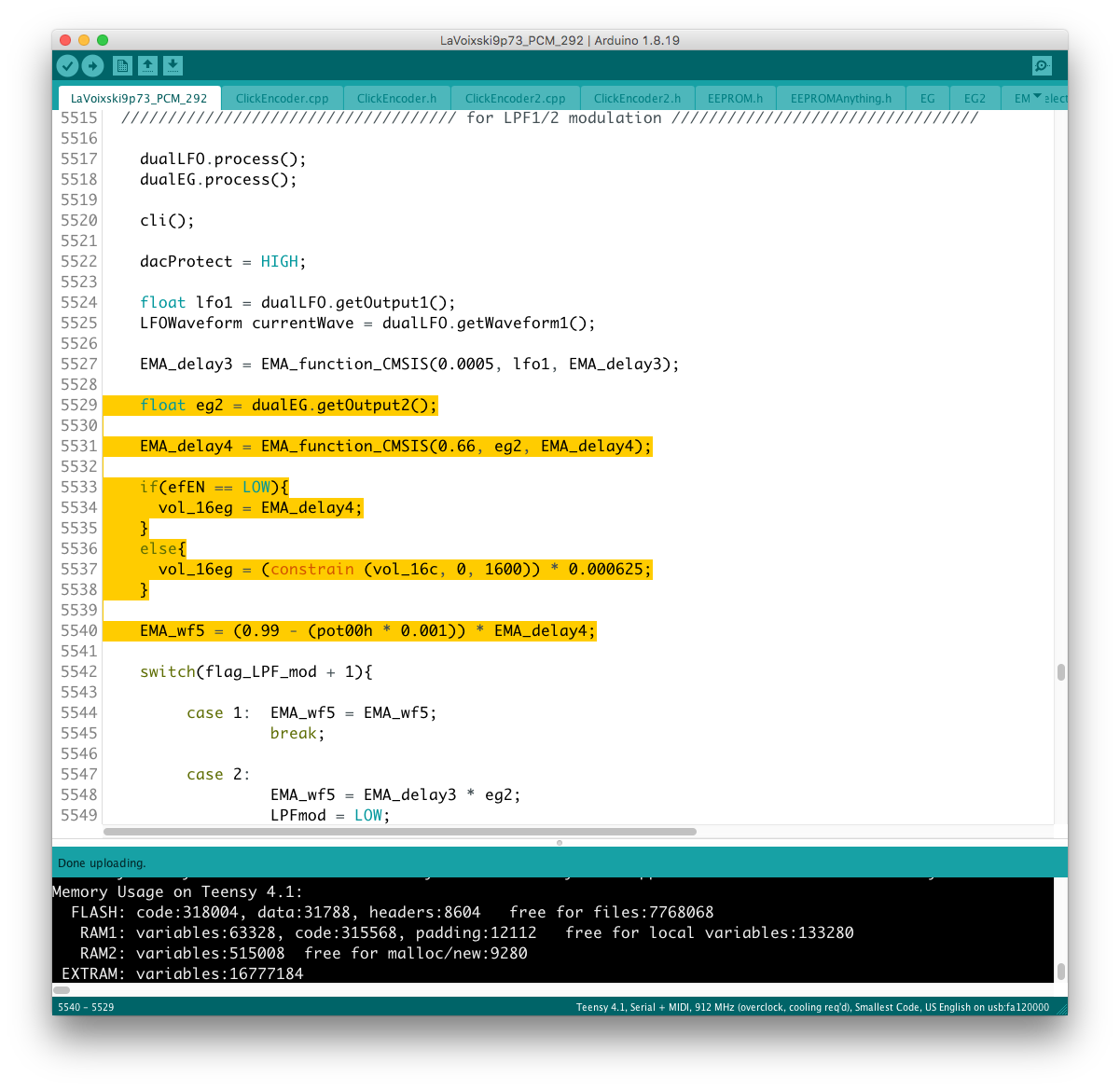The height and width of the screenshot is (1090, 1120).
Task: Click the pane divider between editor and console
Action: [x=560, y=842]
